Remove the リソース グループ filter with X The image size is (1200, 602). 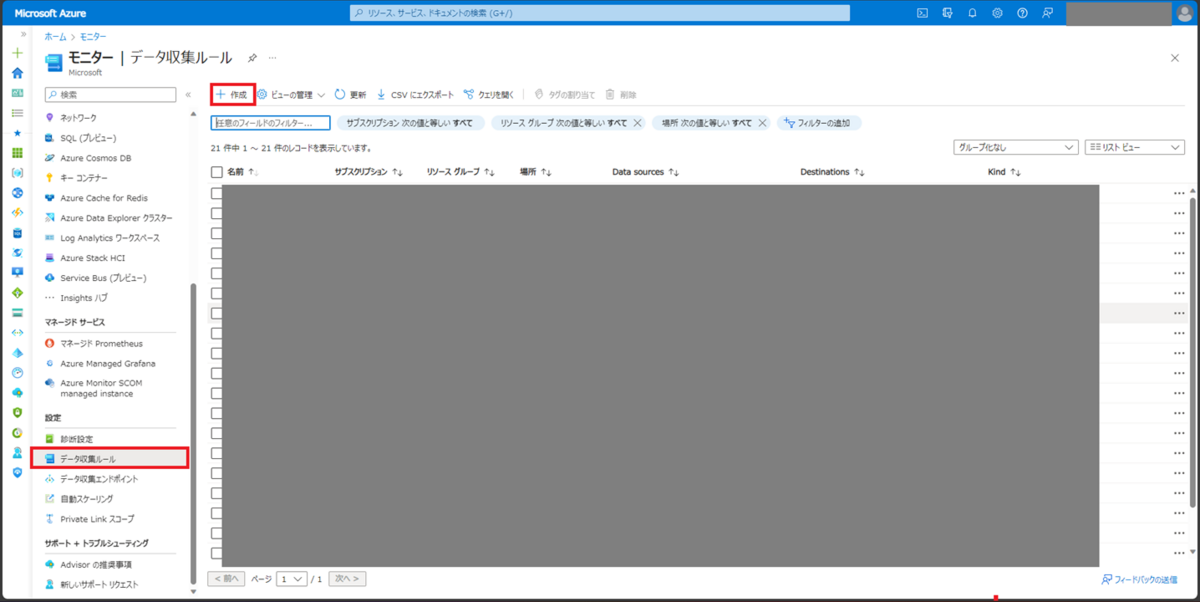(637, 123)
